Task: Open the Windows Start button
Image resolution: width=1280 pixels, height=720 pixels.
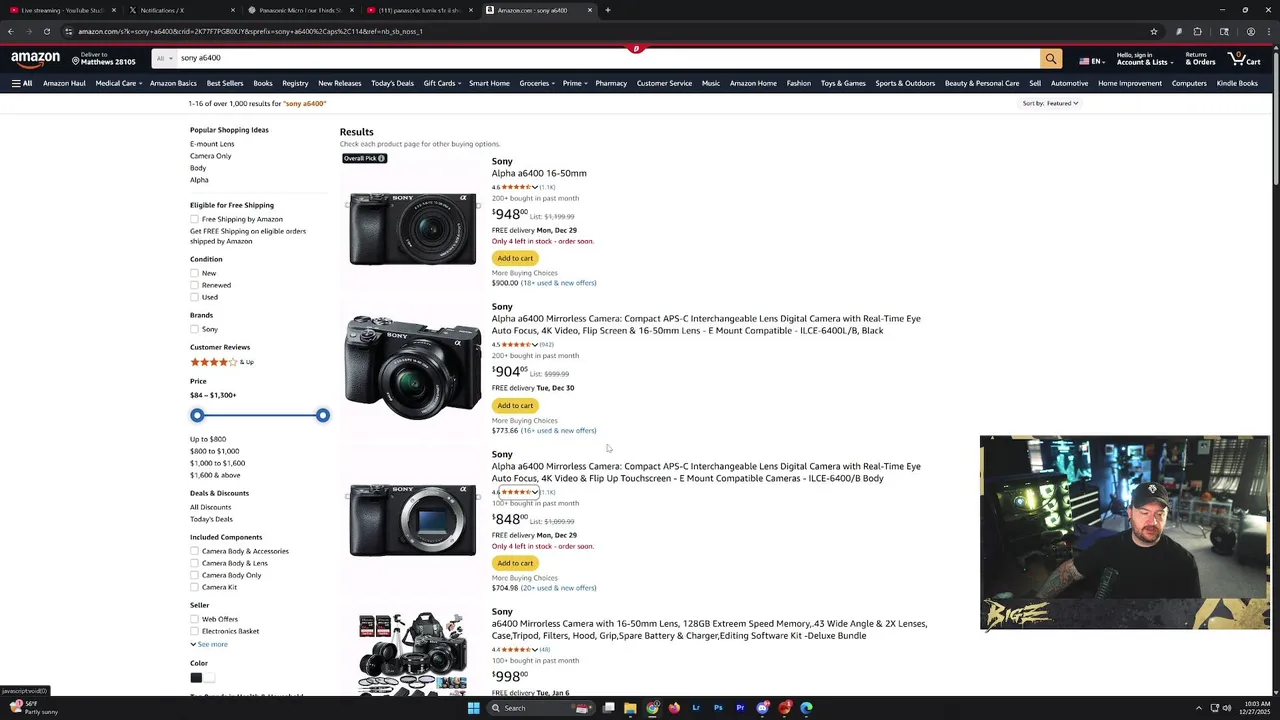Action: [x=473, y=708]
